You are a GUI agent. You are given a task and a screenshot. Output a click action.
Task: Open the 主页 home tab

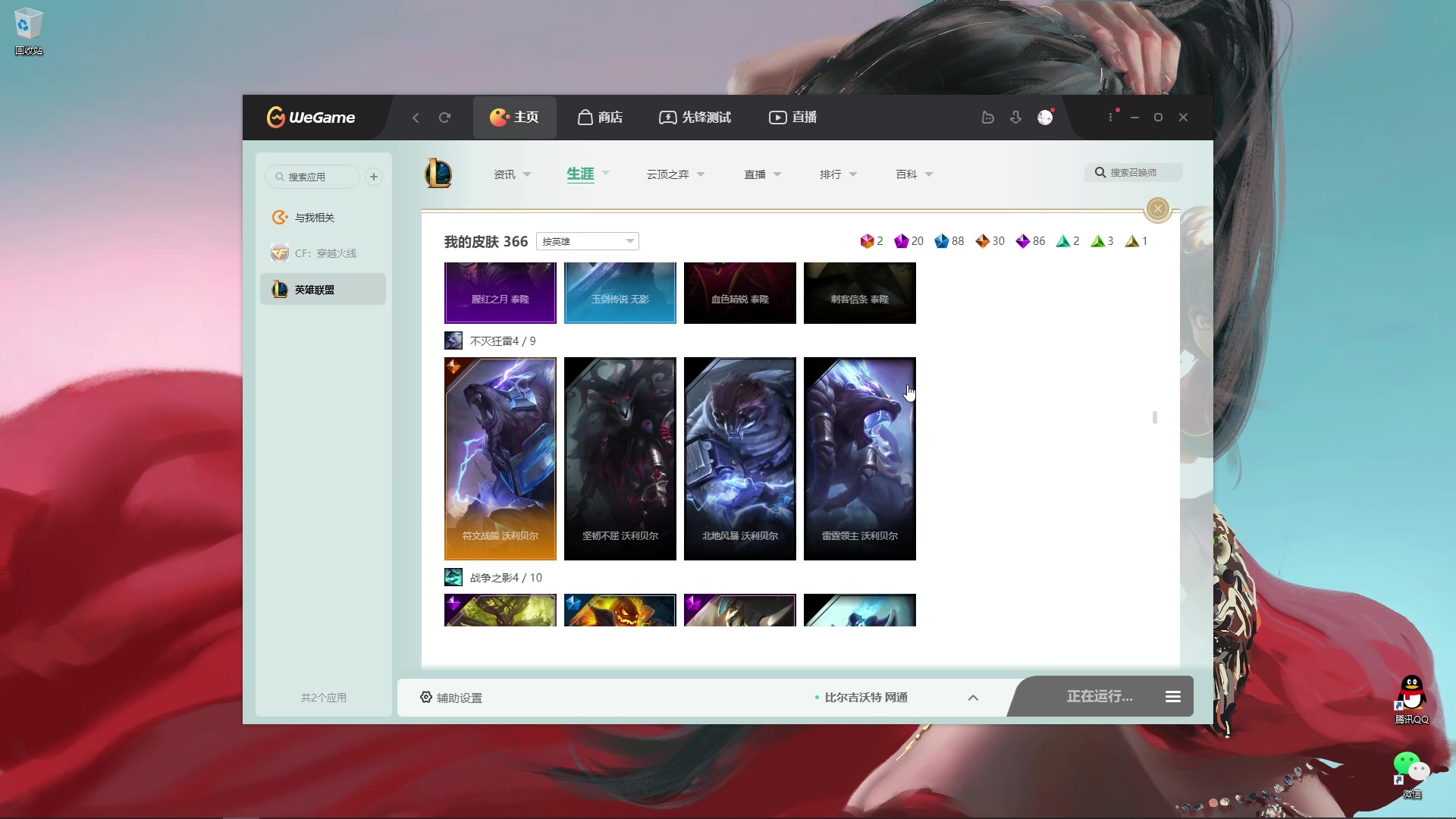[514, 118]
